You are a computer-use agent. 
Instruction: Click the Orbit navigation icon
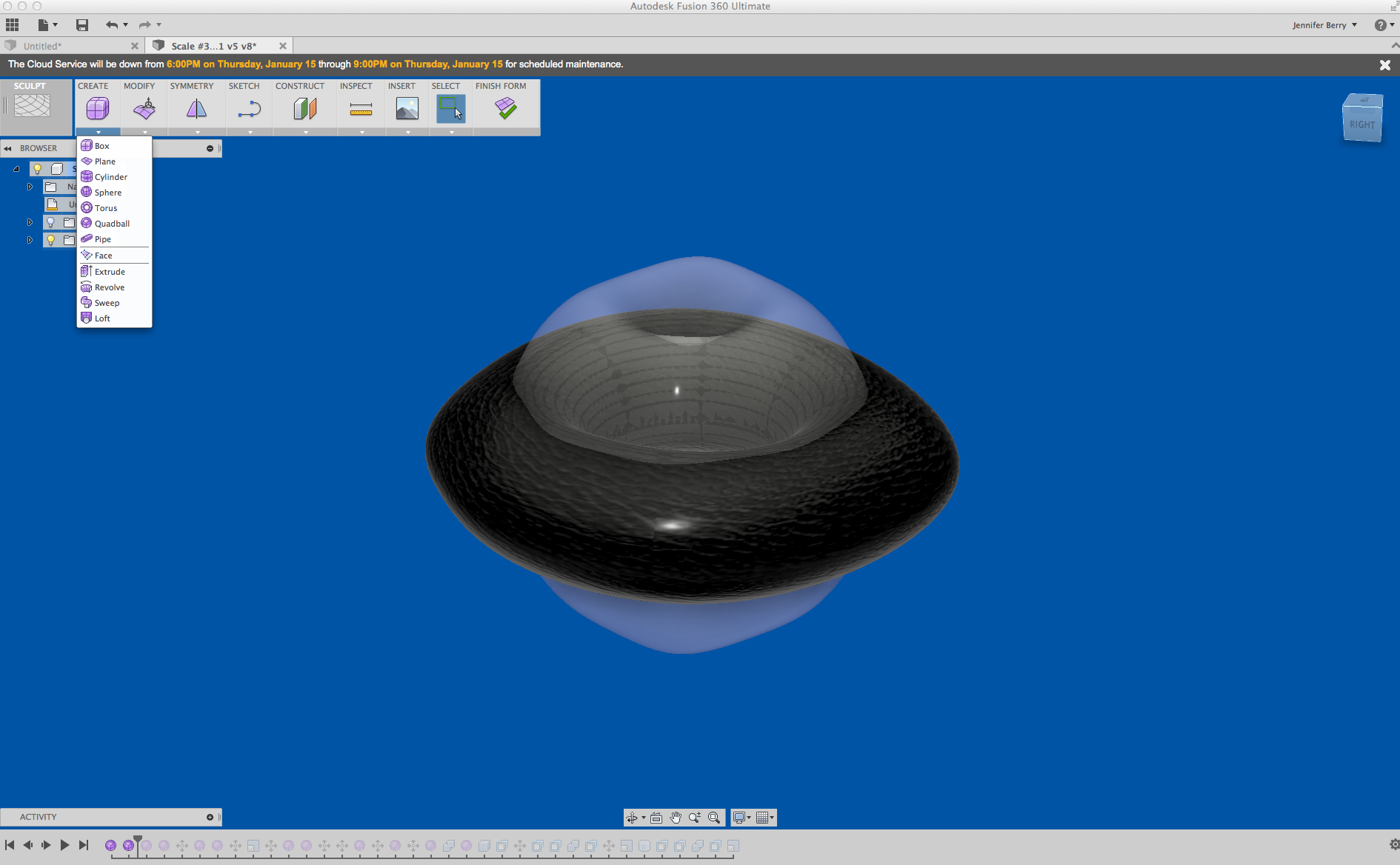(632, 818)
